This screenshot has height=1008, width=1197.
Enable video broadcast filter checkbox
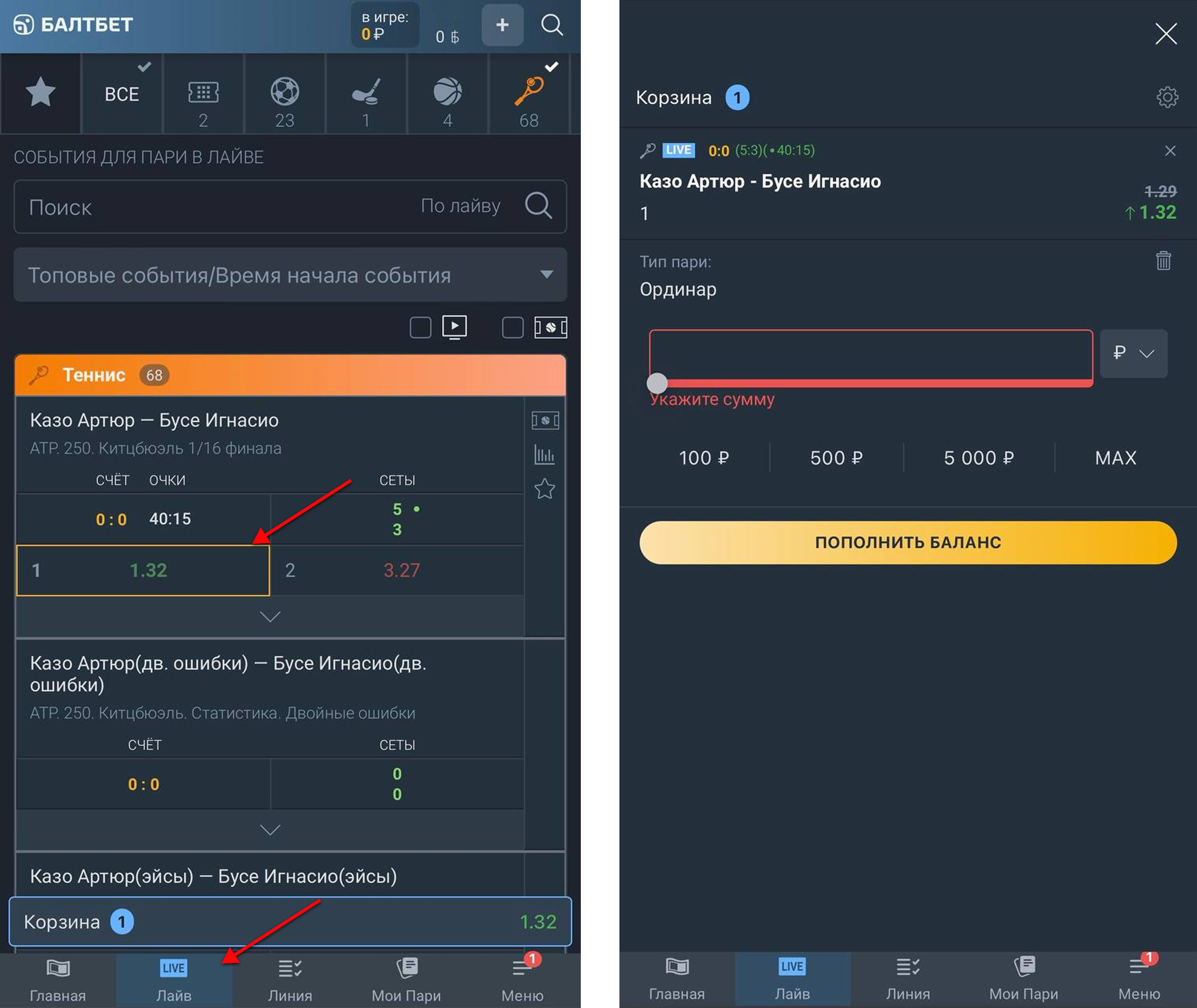click(420, 328)
